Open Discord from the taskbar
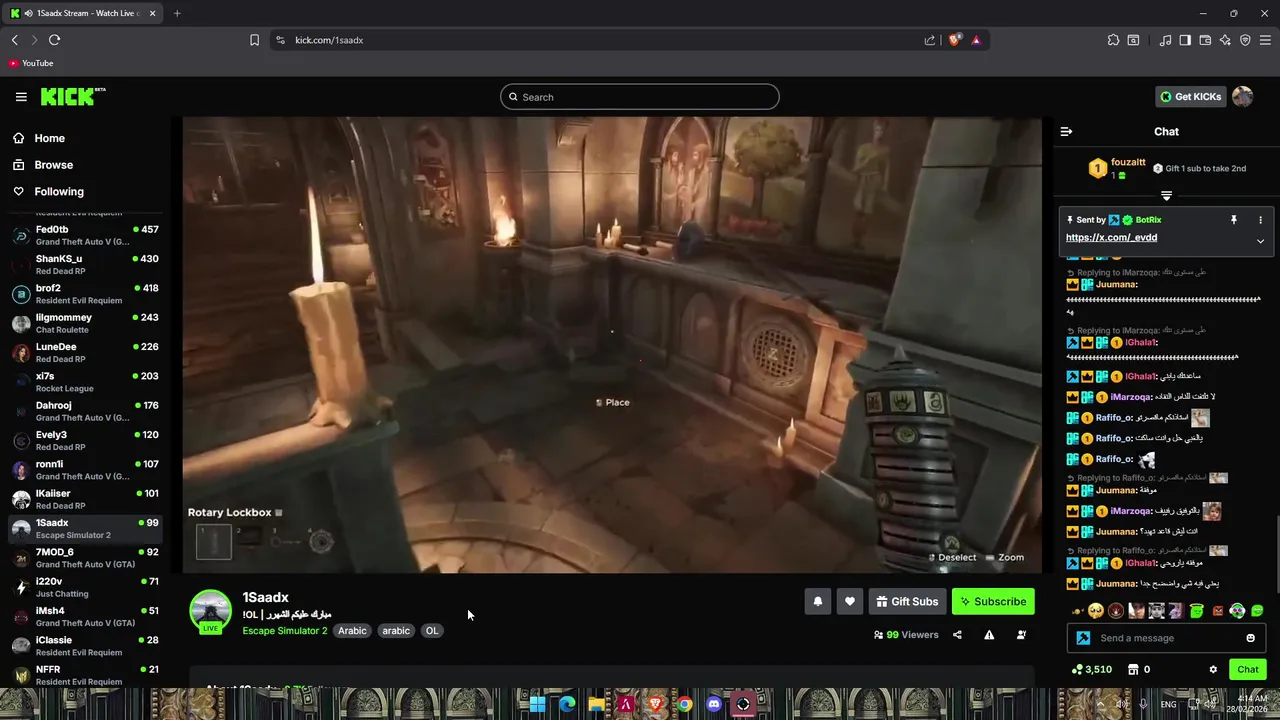Image resolution: width=1280 pixels, height=720 pixels. 714,704
